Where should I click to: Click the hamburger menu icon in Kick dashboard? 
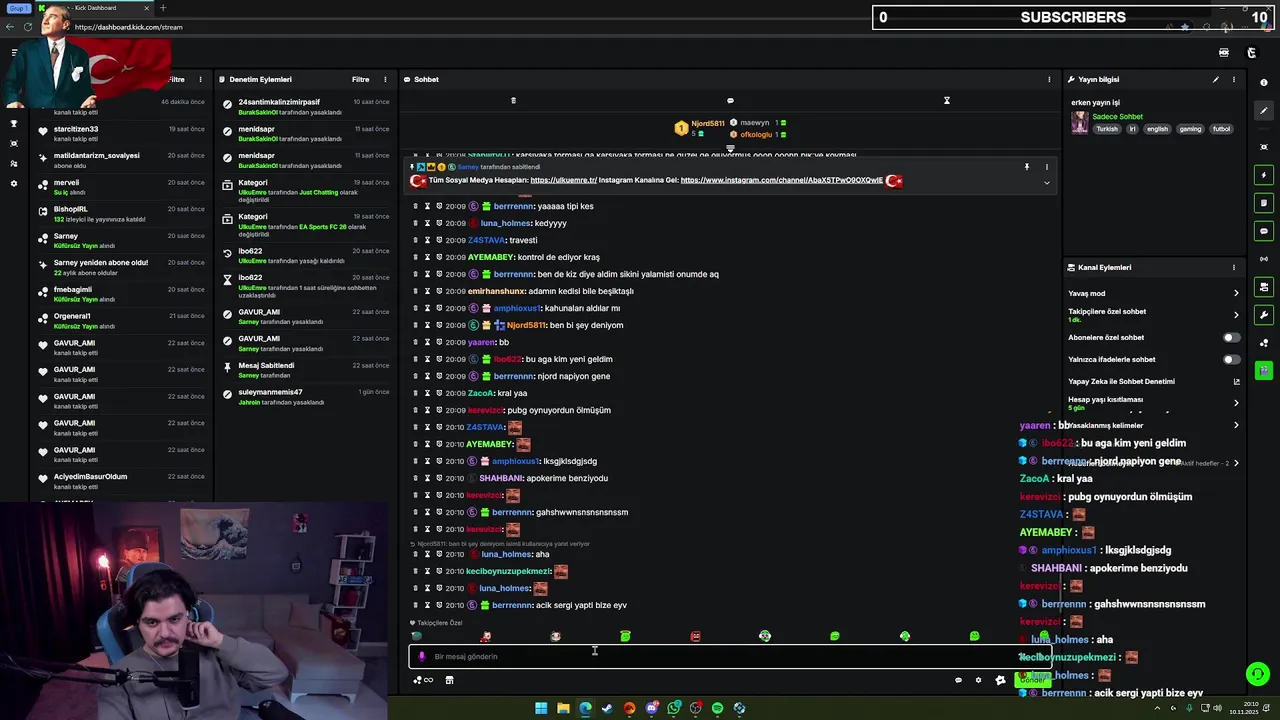[x=14, y=52]
